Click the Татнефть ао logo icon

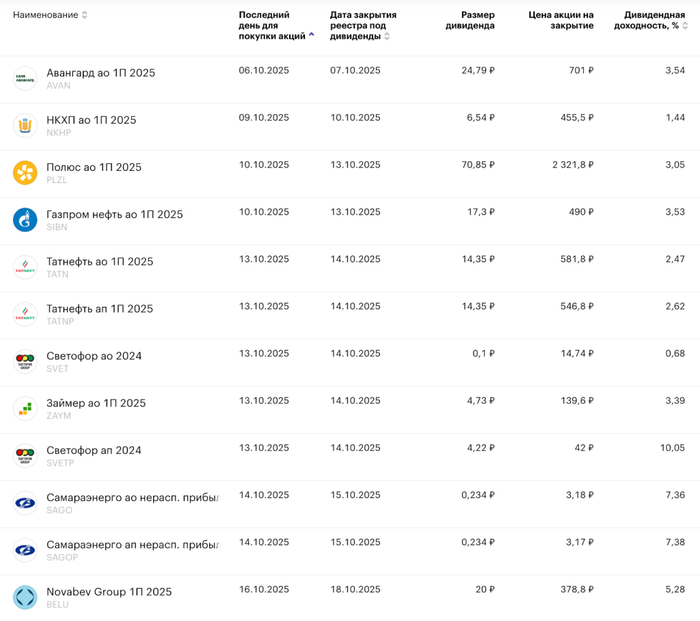point(25,266)
